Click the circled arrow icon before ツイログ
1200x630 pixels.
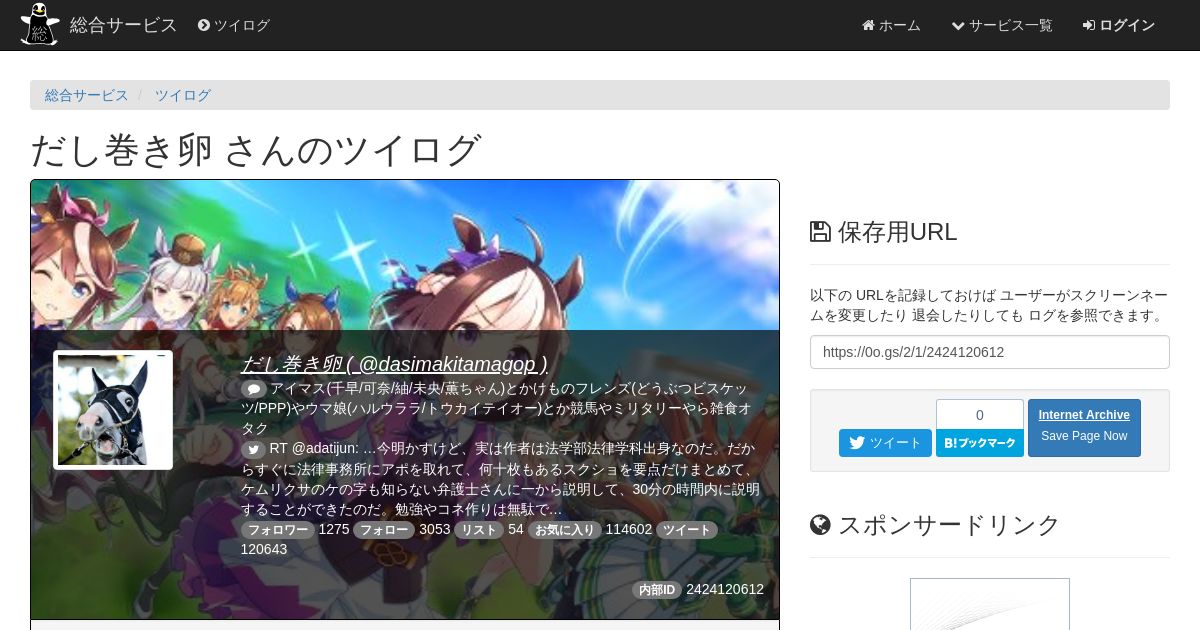[204, 25]
